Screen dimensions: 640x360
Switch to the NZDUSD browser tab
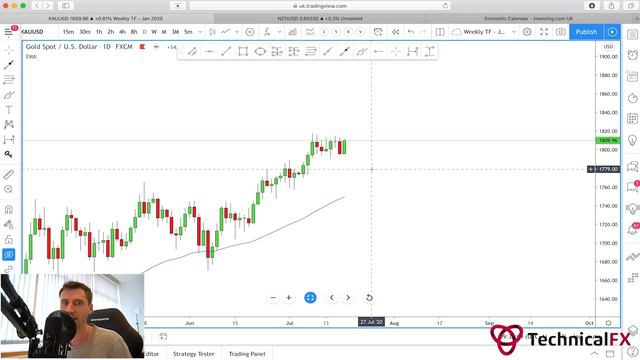(x=320, y=18)
